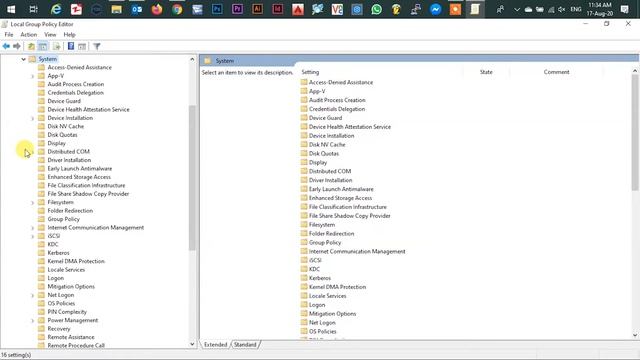Select Early Launch Antimalware in tree
Screen dimensions: 640x360
[80, 169]
